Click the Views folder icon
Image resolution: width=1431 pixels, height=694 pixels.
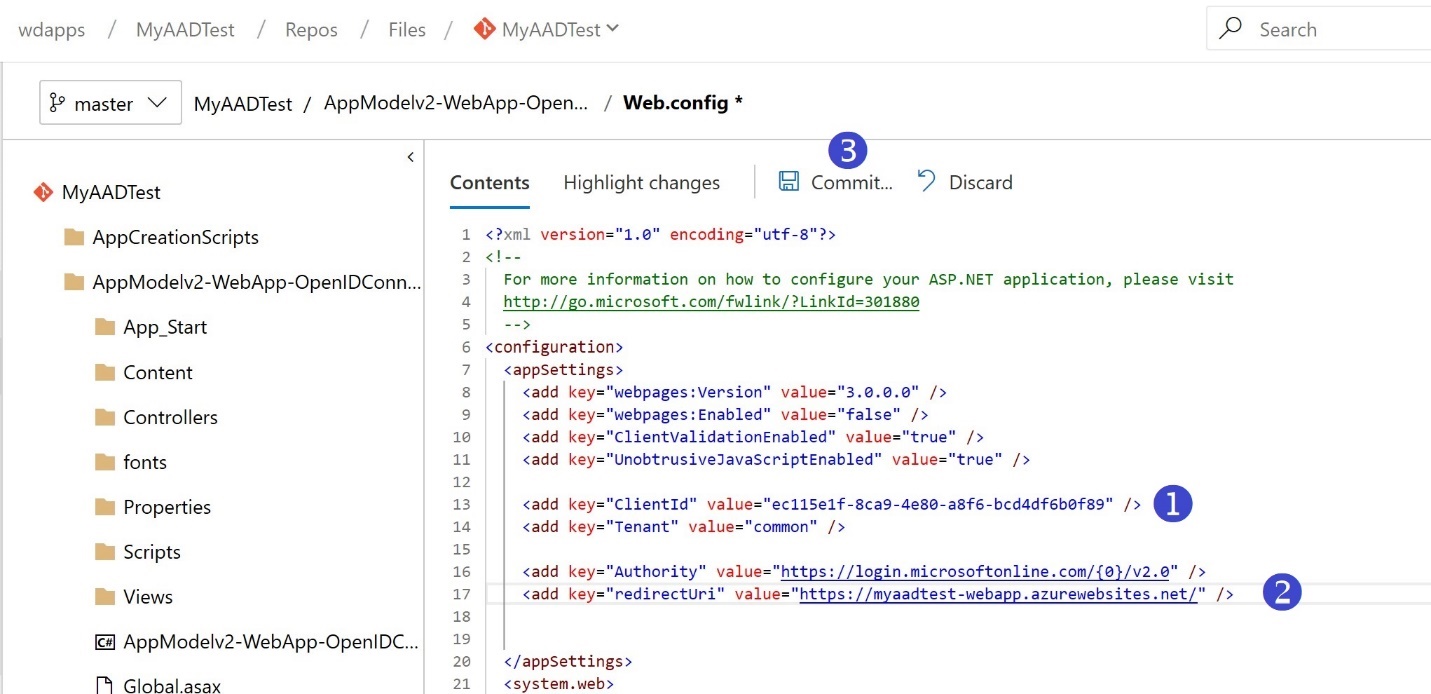(105, 597)
